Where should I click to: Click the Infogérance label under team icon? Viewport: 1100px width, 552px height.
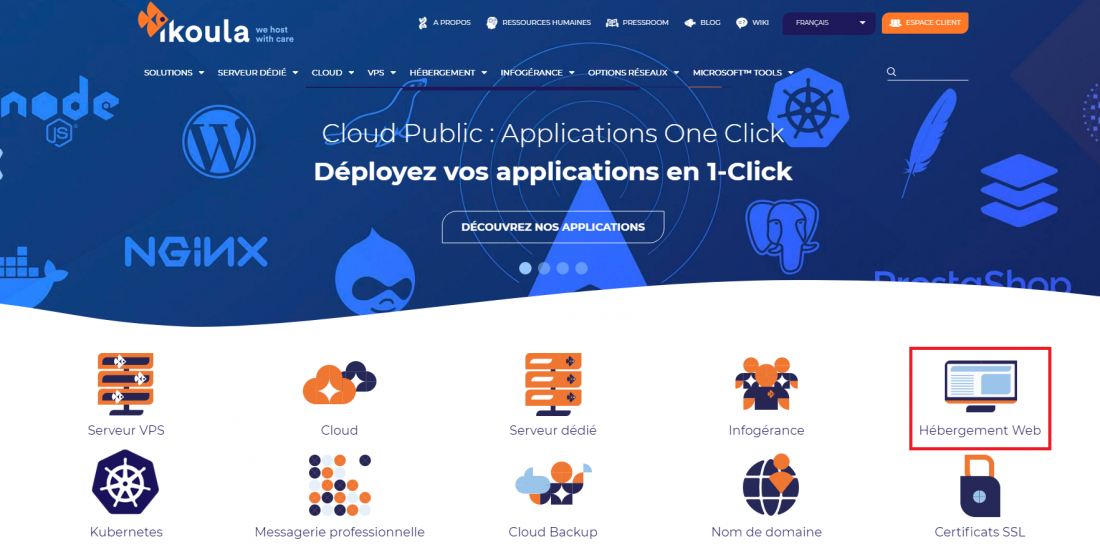point(766,431)
